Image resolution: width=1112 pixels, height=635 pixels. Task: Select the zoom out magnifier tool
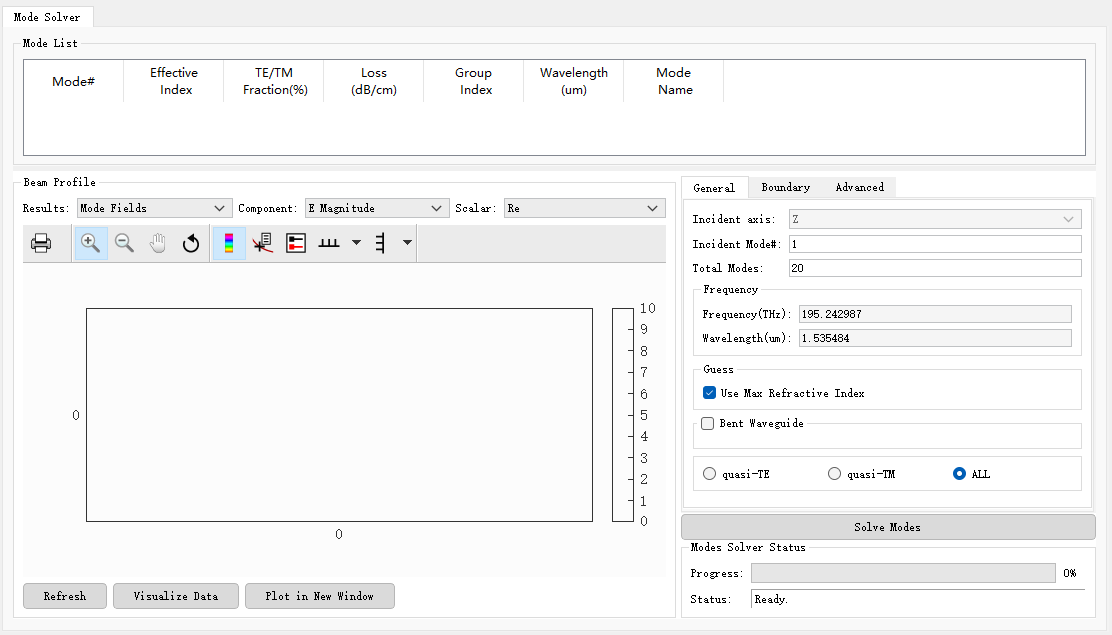tap(124, 243)
